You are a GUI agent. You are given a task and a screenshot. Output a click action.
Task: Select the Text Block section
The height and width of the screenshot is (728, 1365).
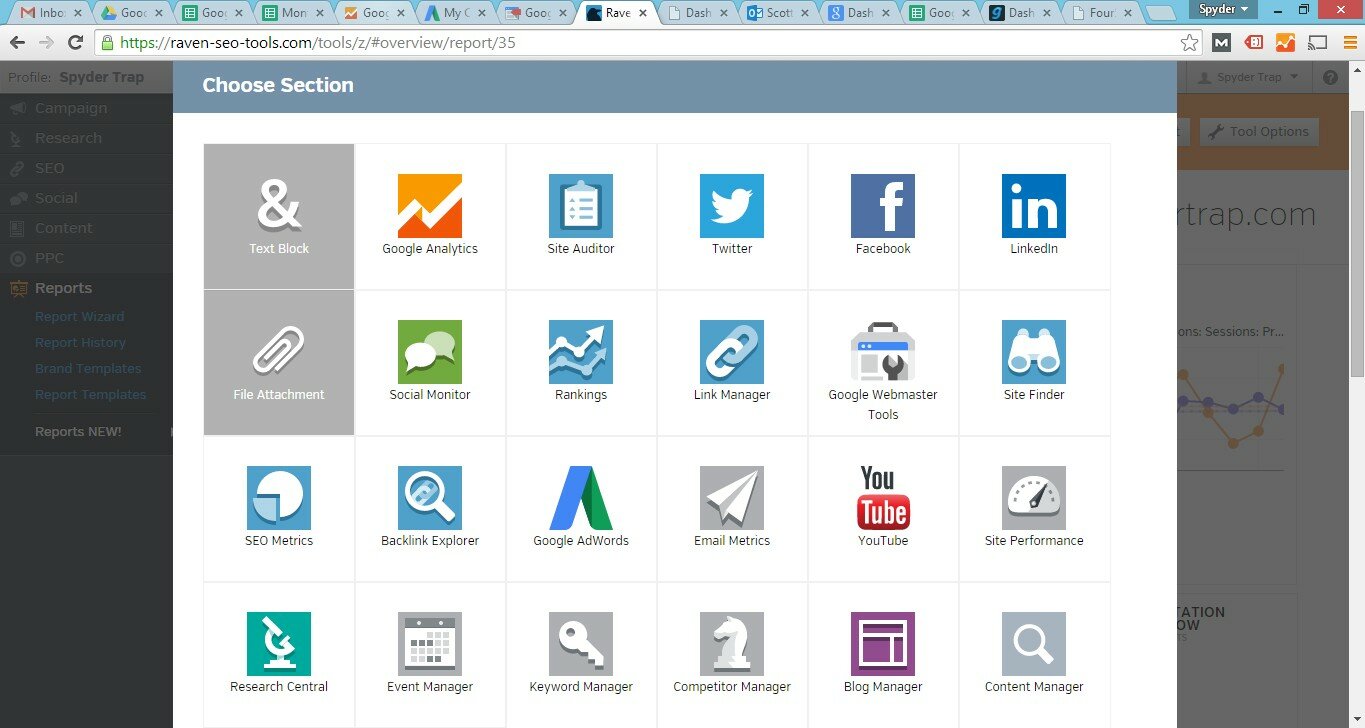pos(279,216)
